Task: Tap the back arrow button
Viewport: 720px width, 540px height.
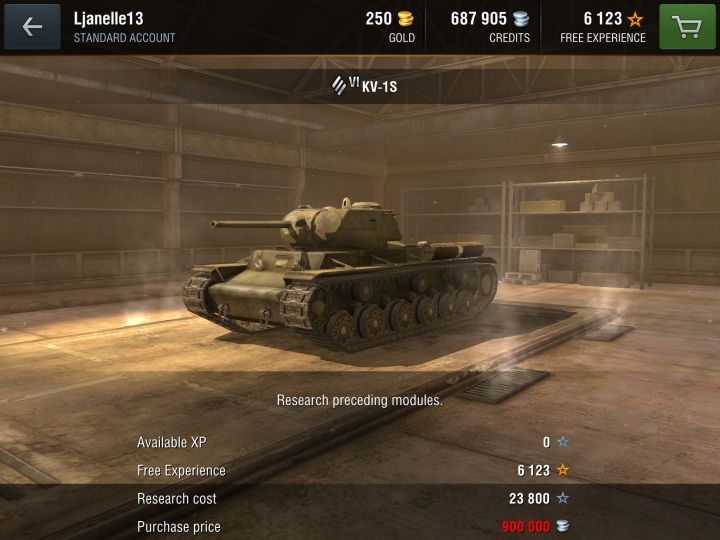Action: [32, 27]
